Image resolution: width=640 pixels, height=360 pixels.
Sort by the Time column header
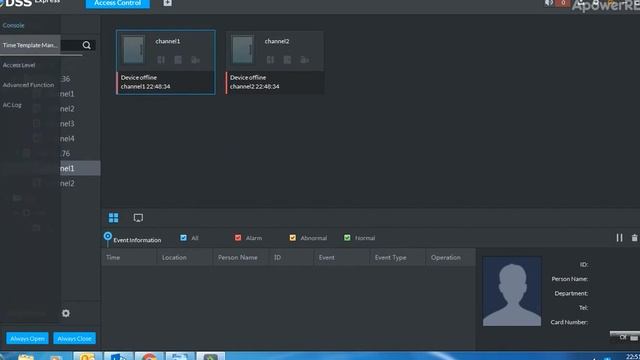[x=129, y=258]
